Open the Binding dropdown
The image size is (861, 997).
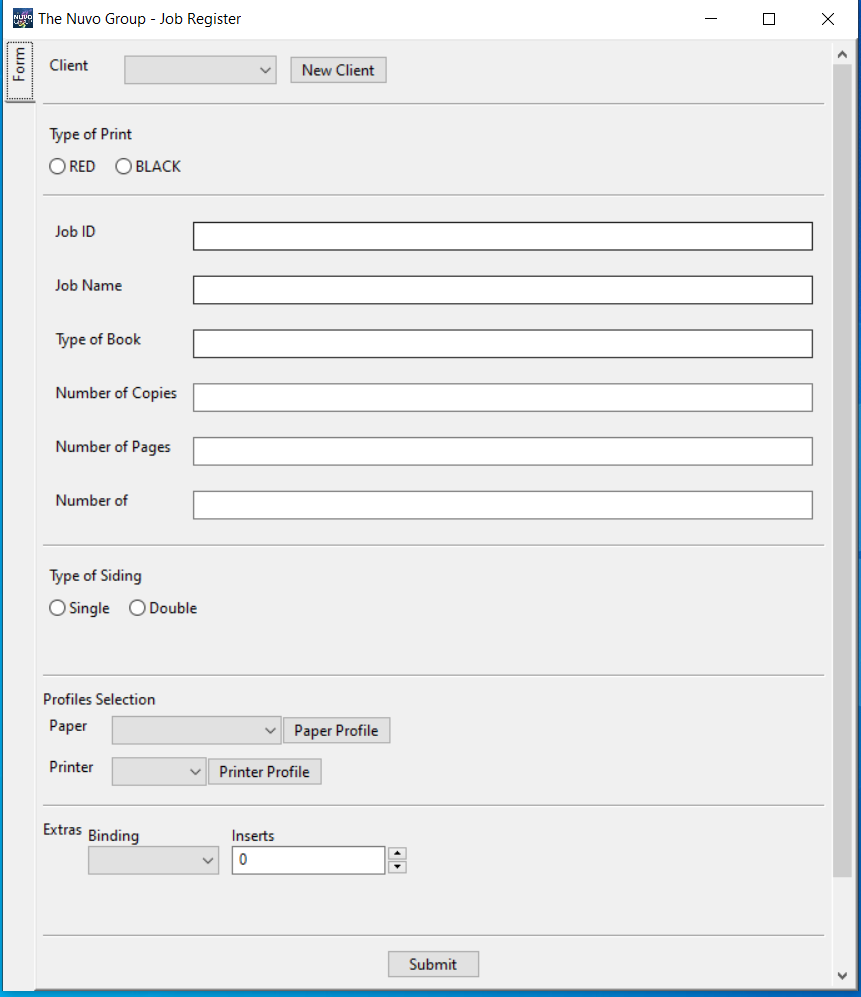153,860
